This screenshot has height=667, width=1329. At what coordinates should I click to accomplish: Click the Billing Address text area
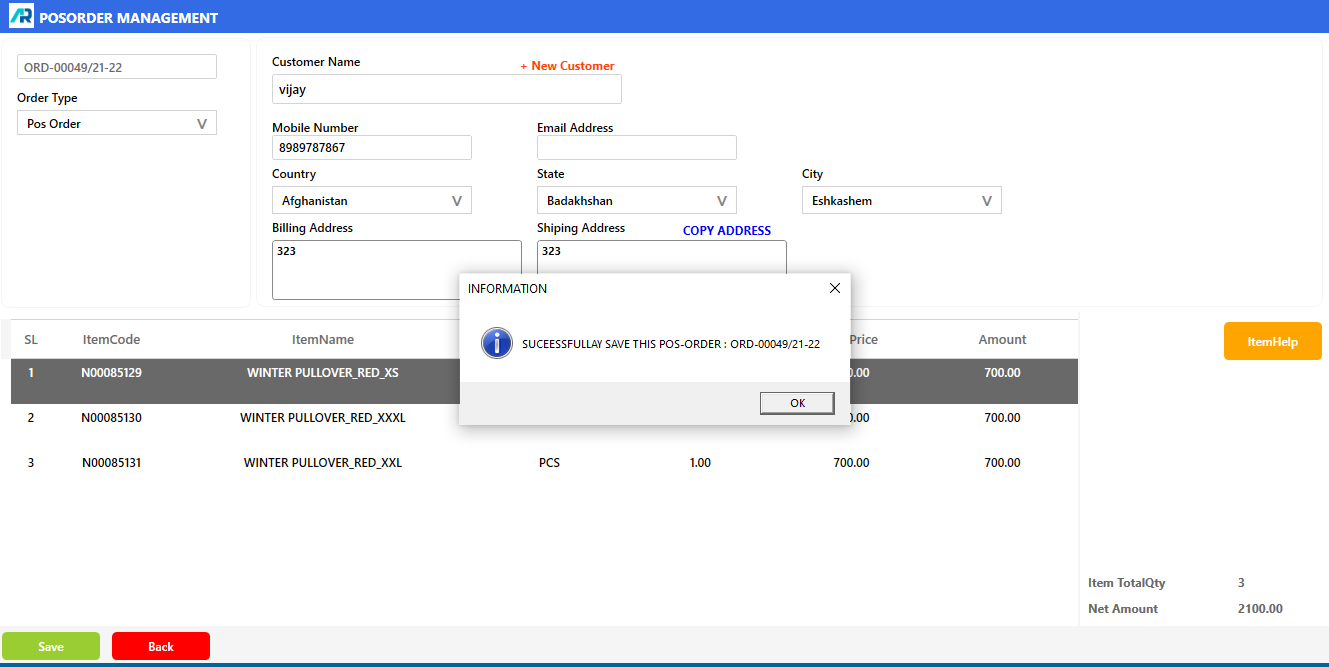click(397, 270)
